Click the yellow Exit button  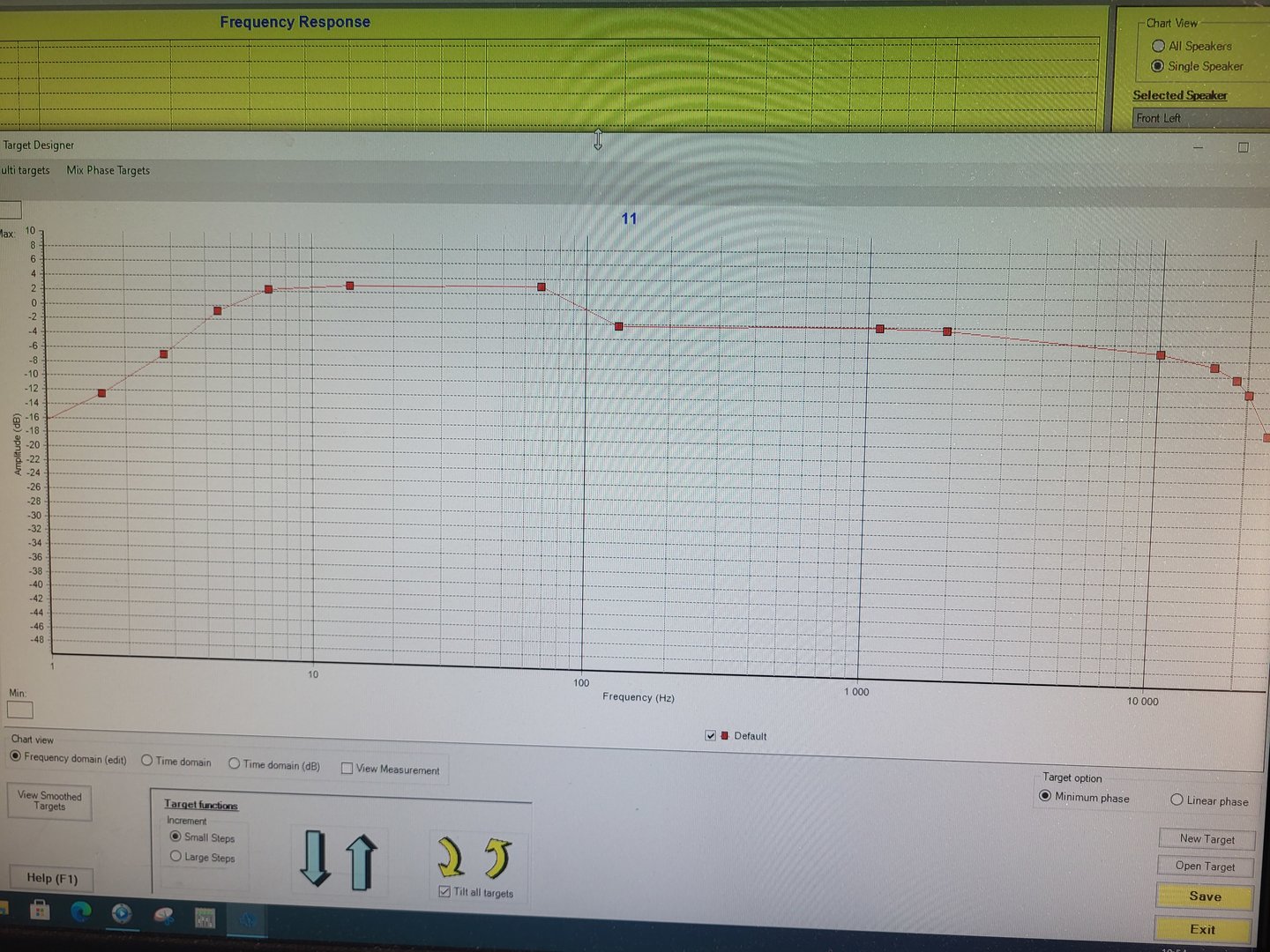(1202, 929)
